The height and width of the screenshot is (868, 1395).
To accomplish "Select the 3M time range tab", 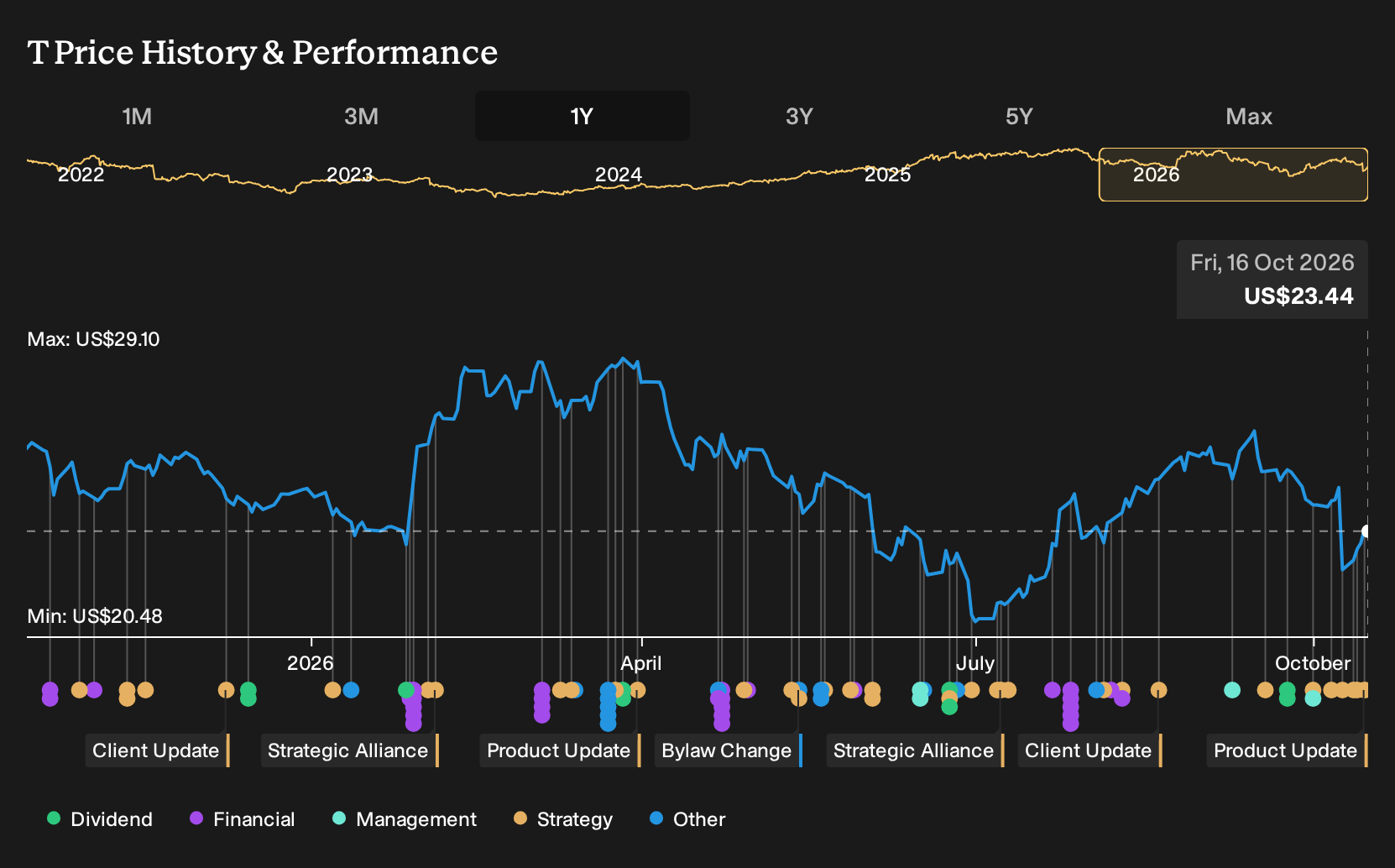I will [361, 117].
